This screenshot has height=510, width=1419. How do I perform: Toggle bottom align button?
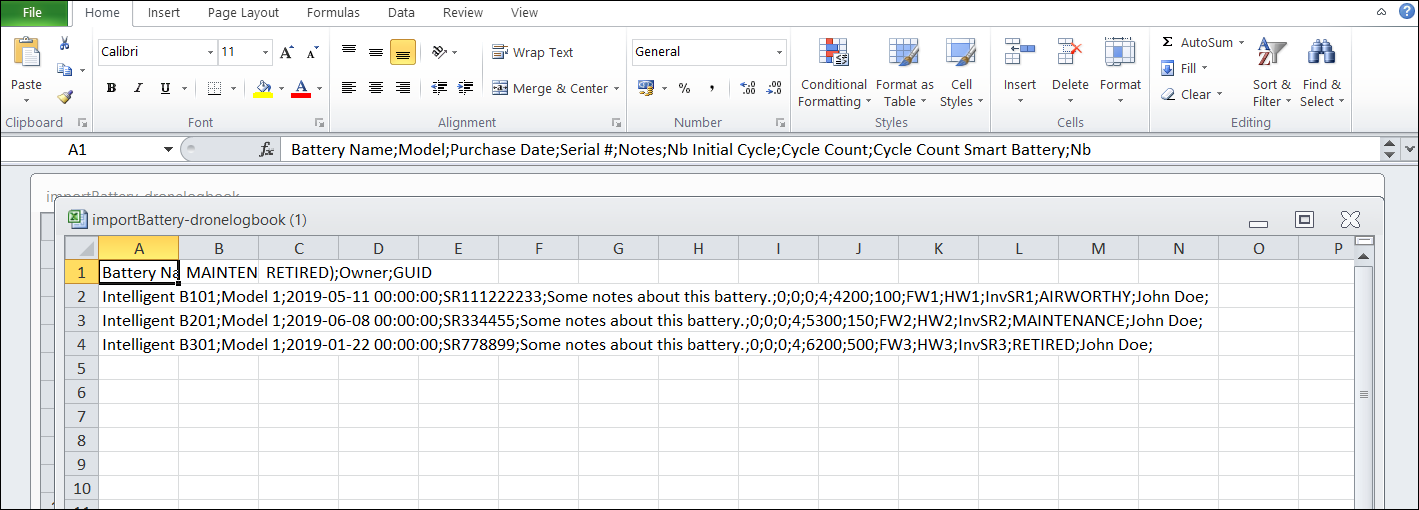(x=403, y=52)
